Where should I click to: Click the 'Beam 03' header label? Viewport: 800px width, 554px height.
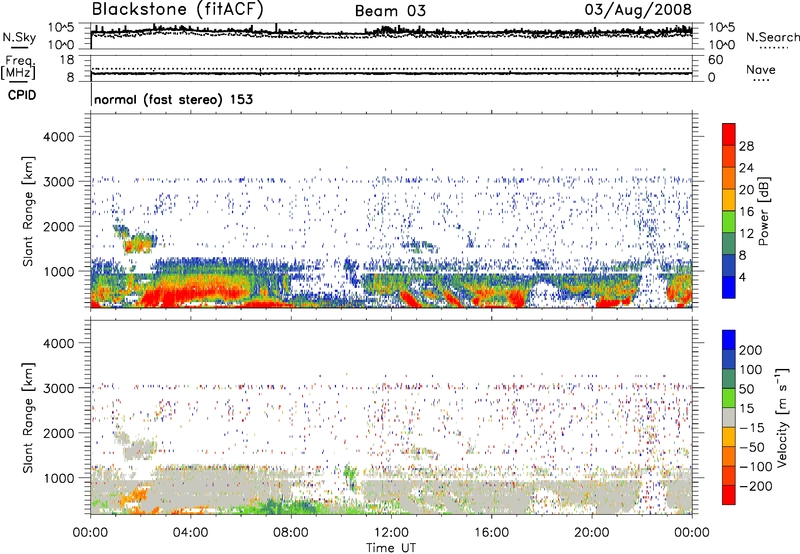tap(390, 11)
